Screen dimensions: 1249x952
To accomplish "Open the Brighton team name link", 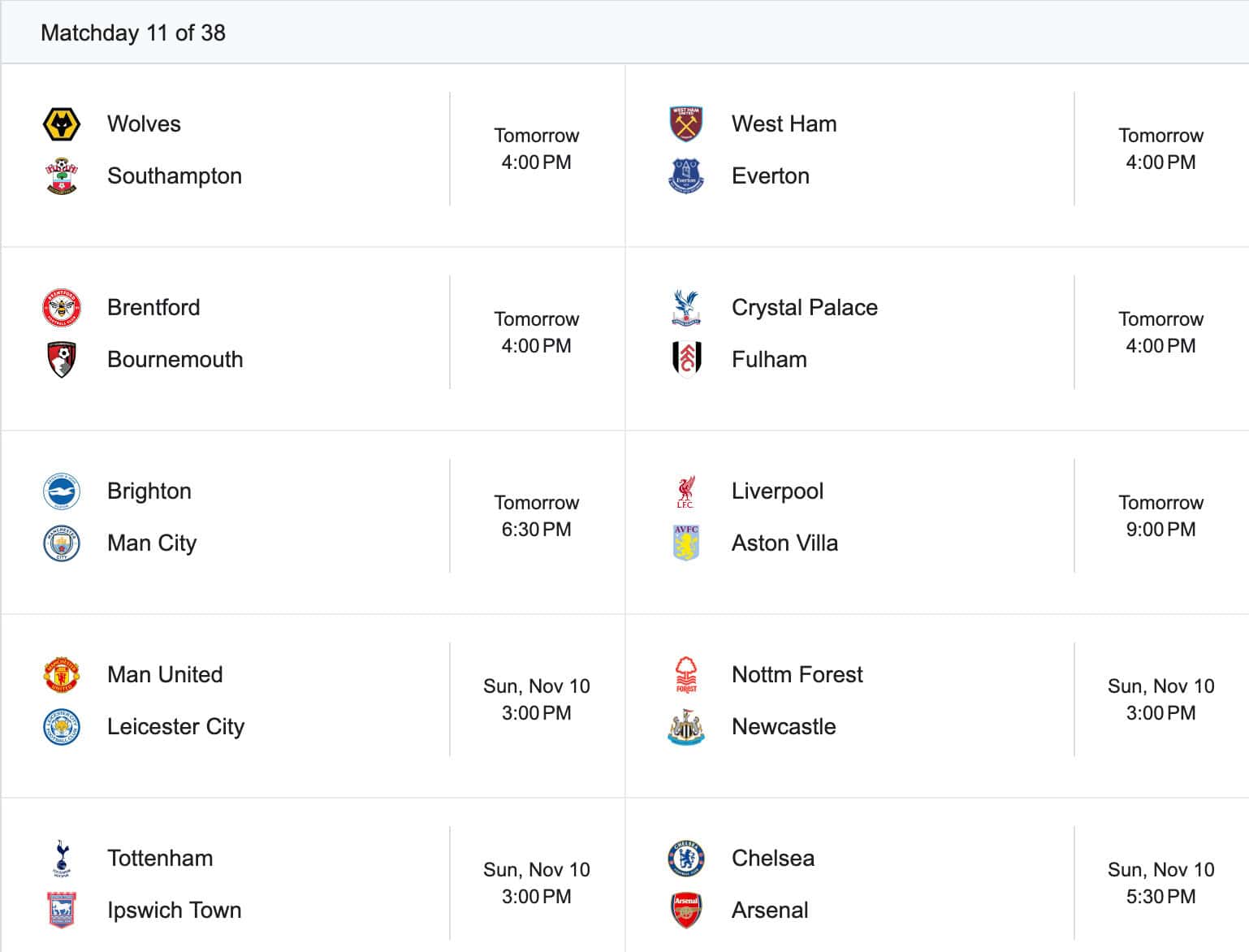I will [149, 491].
